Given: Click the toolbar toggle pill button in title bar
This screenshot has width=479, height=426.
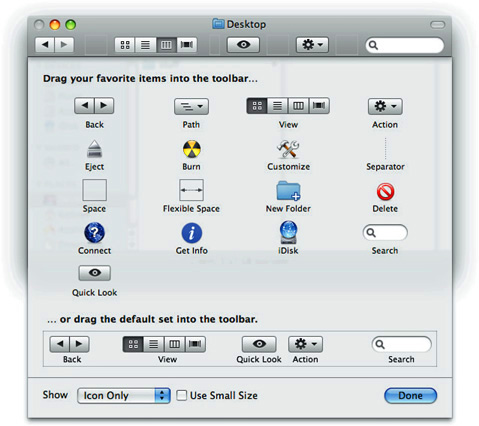Looking at the screenshot, I should (437, 25).
